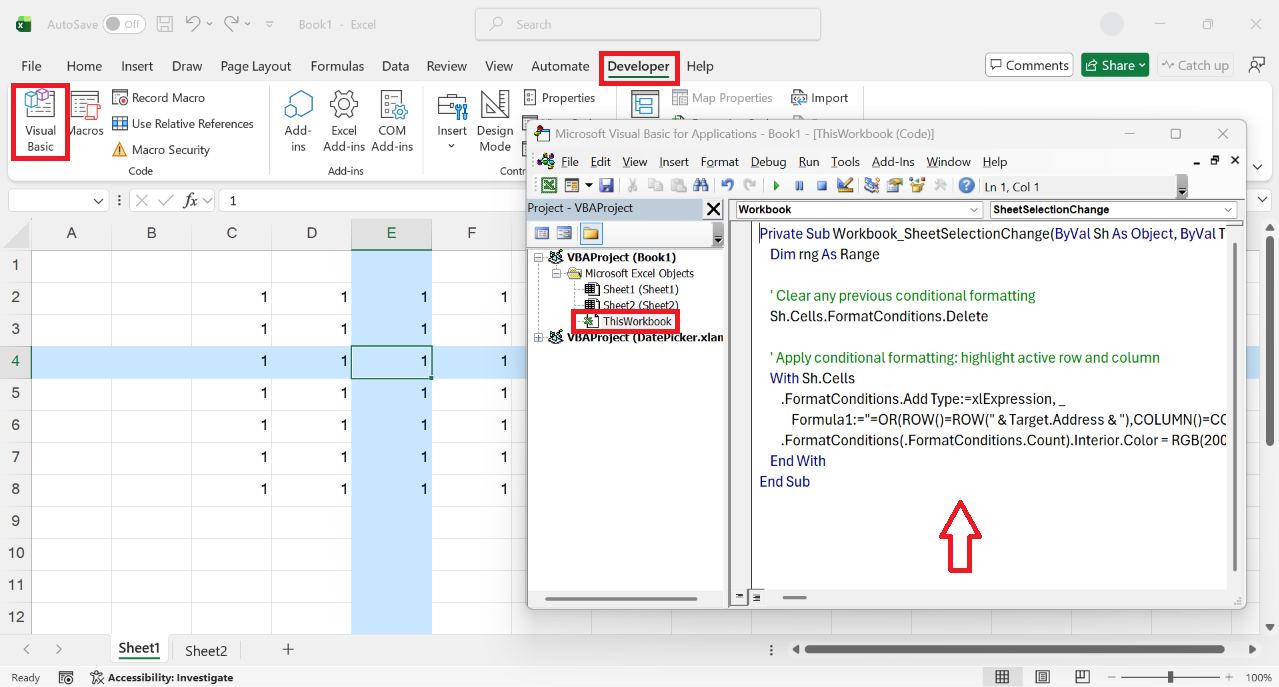This screenshot has height=687, width=1279.
Task: Toggle Design Mode in Controls group
Action: click(495, 120)
